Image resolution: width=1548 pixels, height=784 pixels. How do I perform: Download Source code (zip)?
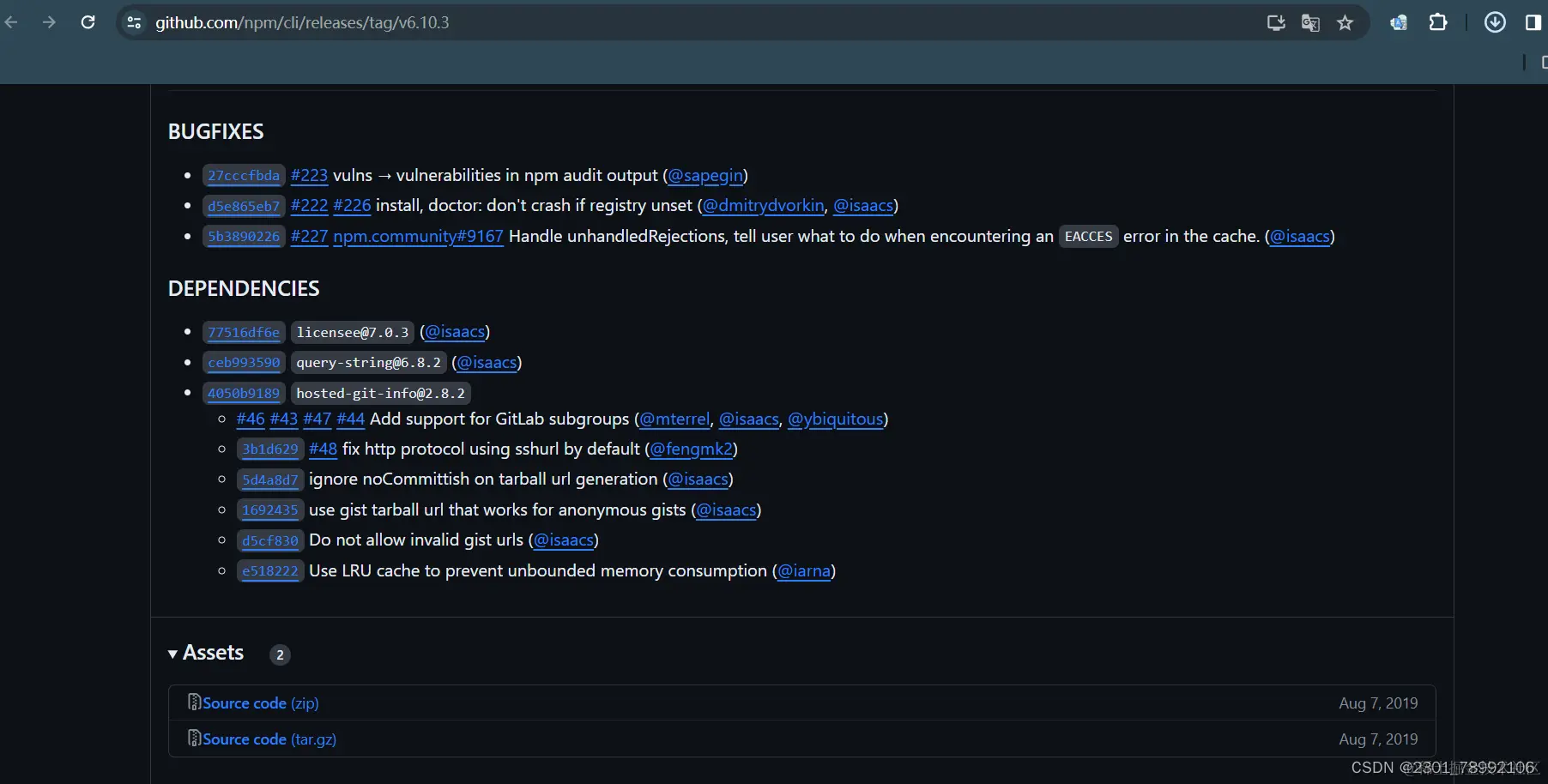(x=261, y=703)
